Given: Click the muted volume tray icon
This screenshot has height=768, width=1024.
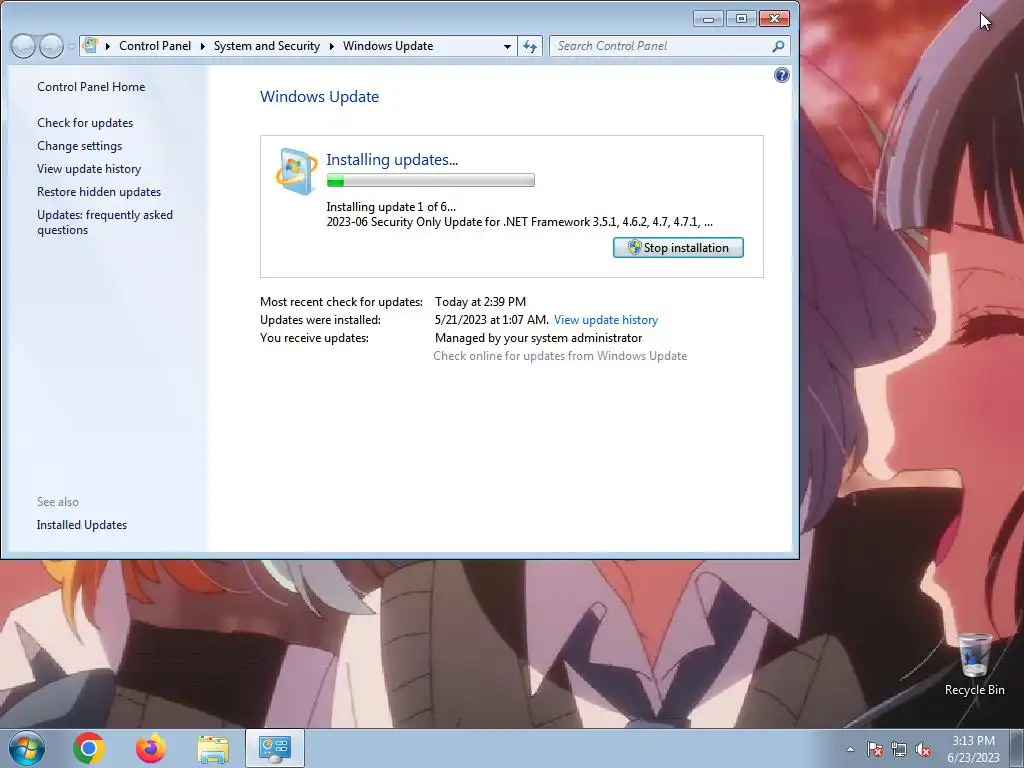Looking at the screenshot, I should tap(923, 749).
